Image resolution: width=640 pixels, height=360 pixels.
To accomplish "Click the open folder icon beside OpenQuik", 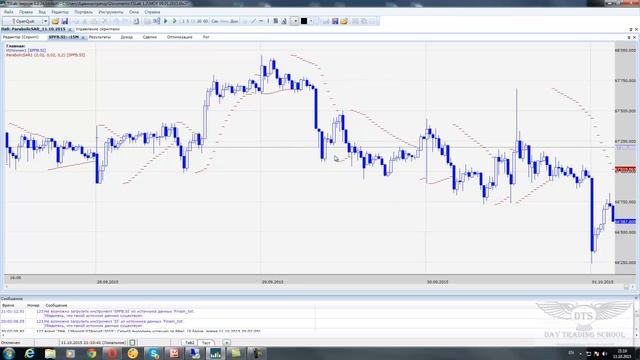I will tap(55, 21).
